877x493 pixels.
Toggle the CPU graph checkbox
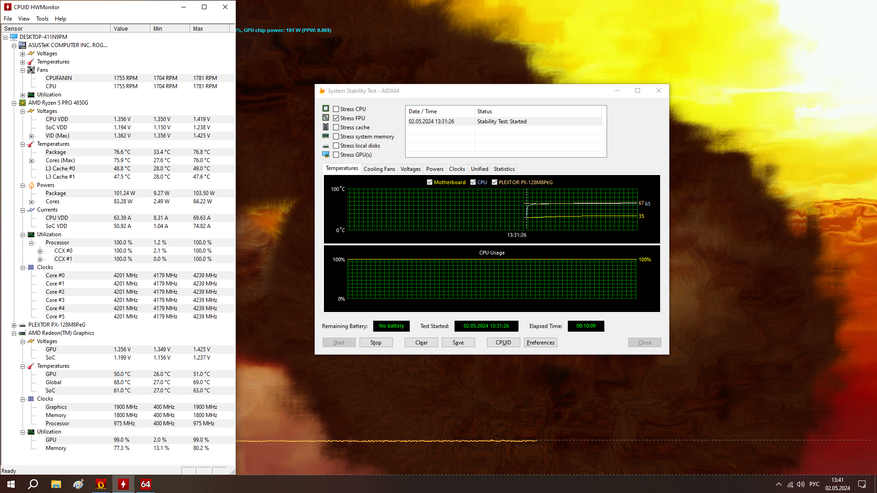tap(473, 182)
